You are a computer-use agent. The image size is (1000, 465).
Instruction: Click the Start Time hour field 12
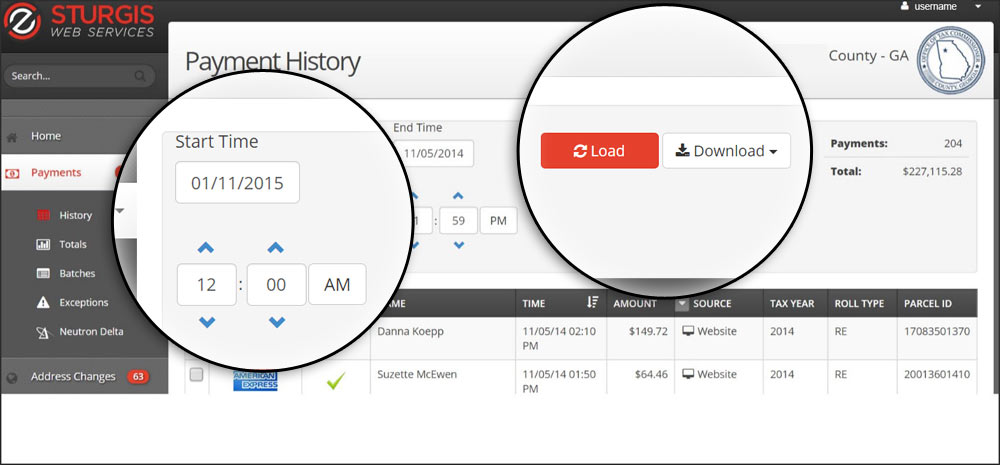click(207, 284)
